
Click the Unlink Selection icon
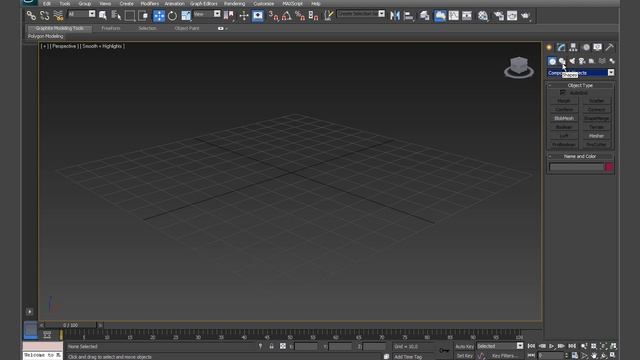(x=44, y=16)
